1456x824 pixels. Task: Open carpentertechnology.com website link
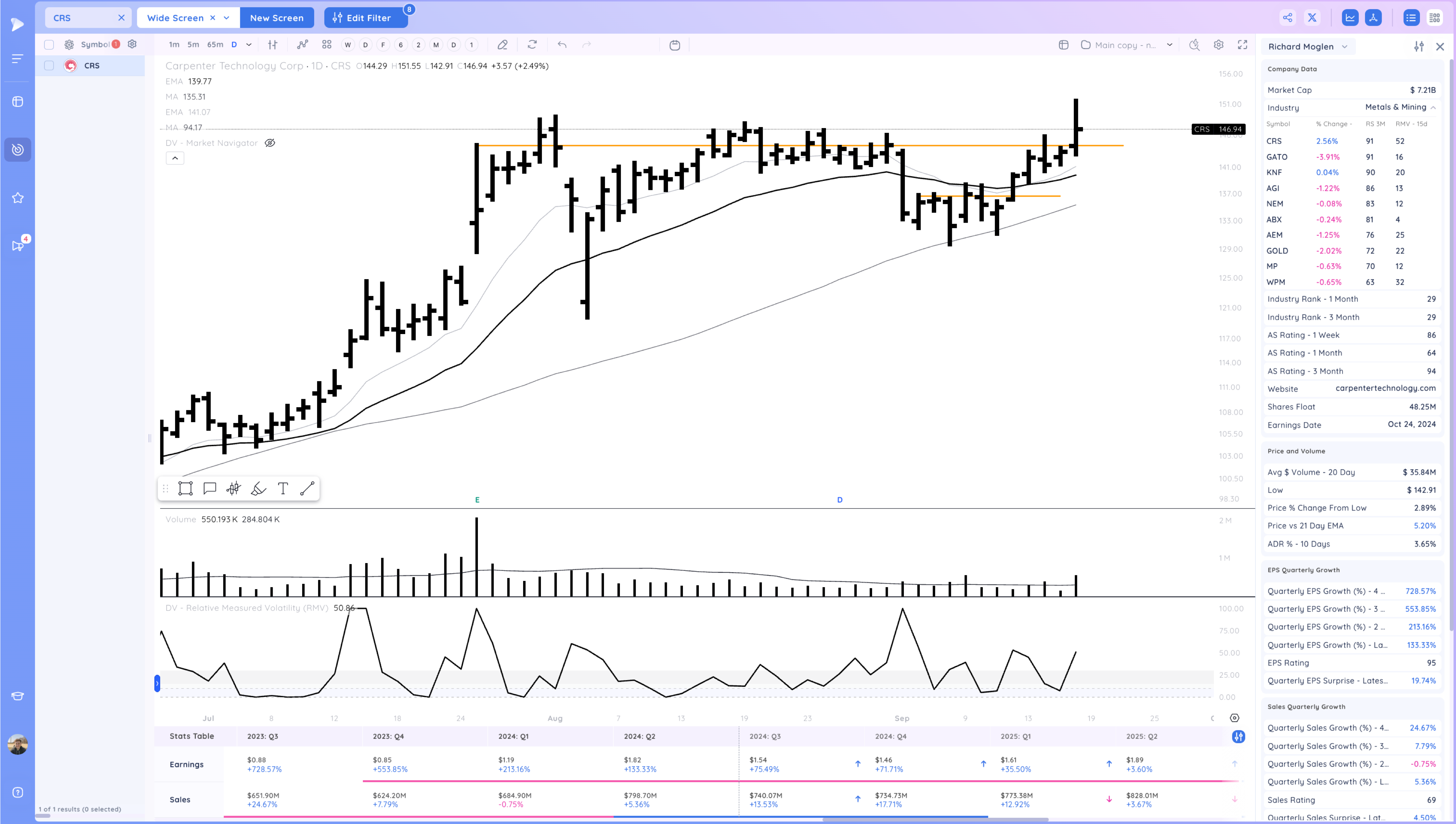1385,388
